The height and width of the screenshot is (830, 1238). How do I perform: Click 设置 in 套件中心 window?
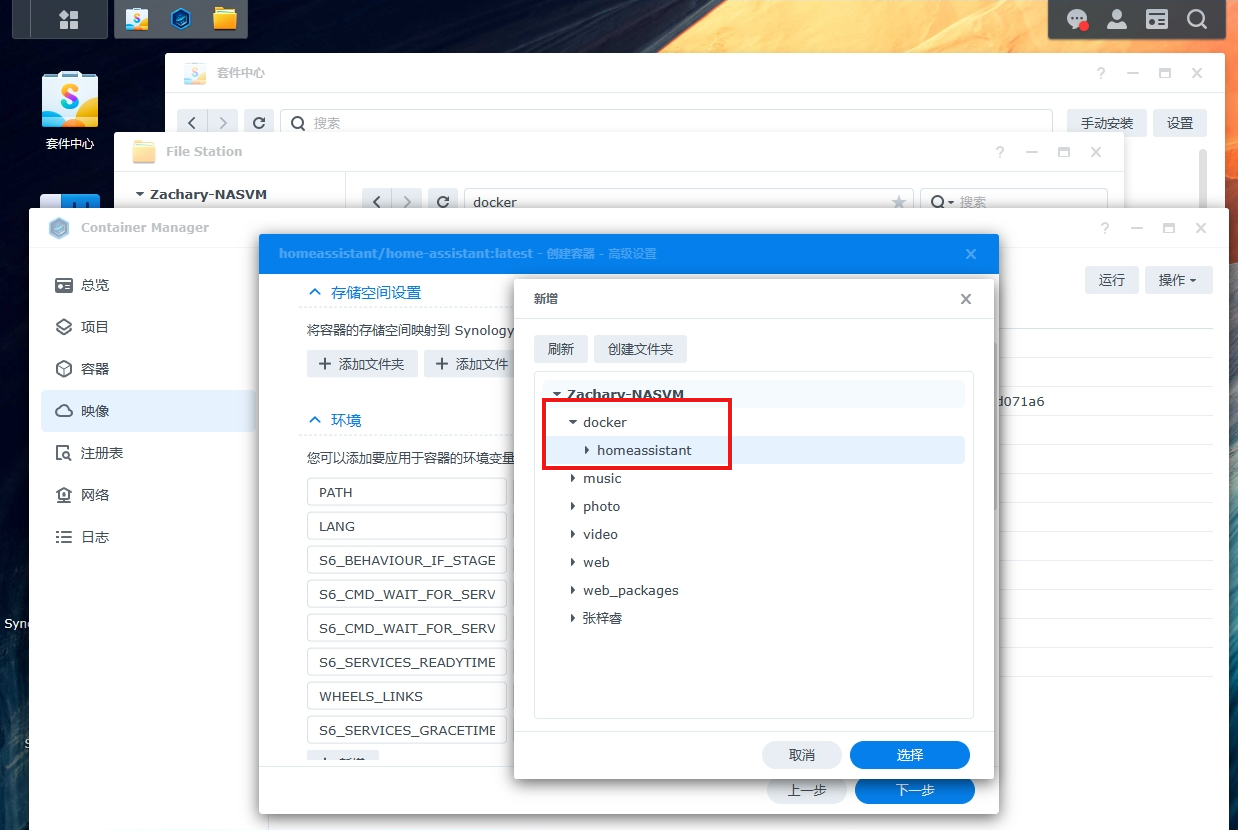(1180, 123)
